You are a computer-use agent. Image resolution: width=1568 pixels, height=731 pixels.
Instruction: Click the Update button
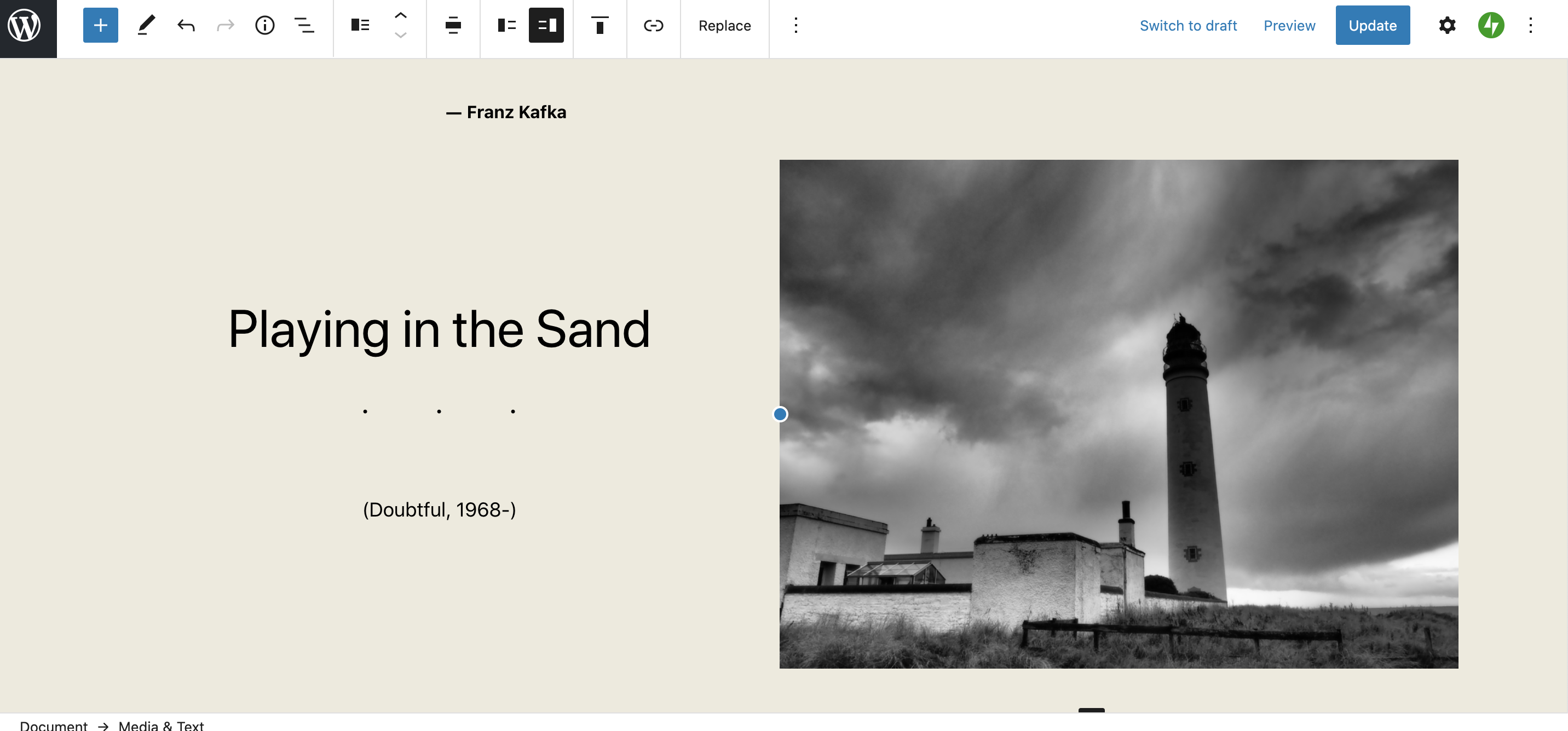(1372, 26)
